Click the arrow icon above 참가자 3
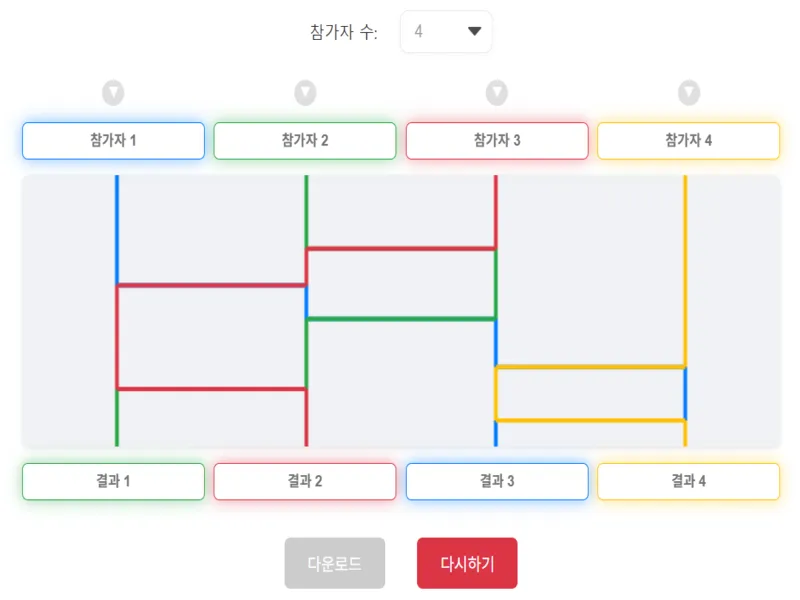Screen dimensions: 800x600 [x=497, y=93]
